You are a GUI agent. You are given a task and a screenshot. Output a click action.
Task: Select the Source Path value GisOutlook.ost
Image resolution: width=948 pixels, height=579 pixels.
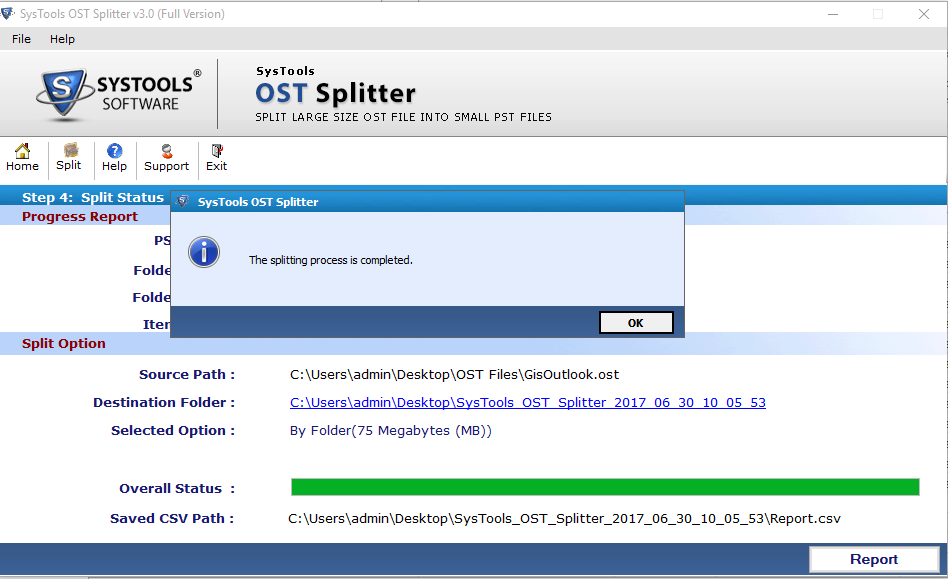(455, 375)
